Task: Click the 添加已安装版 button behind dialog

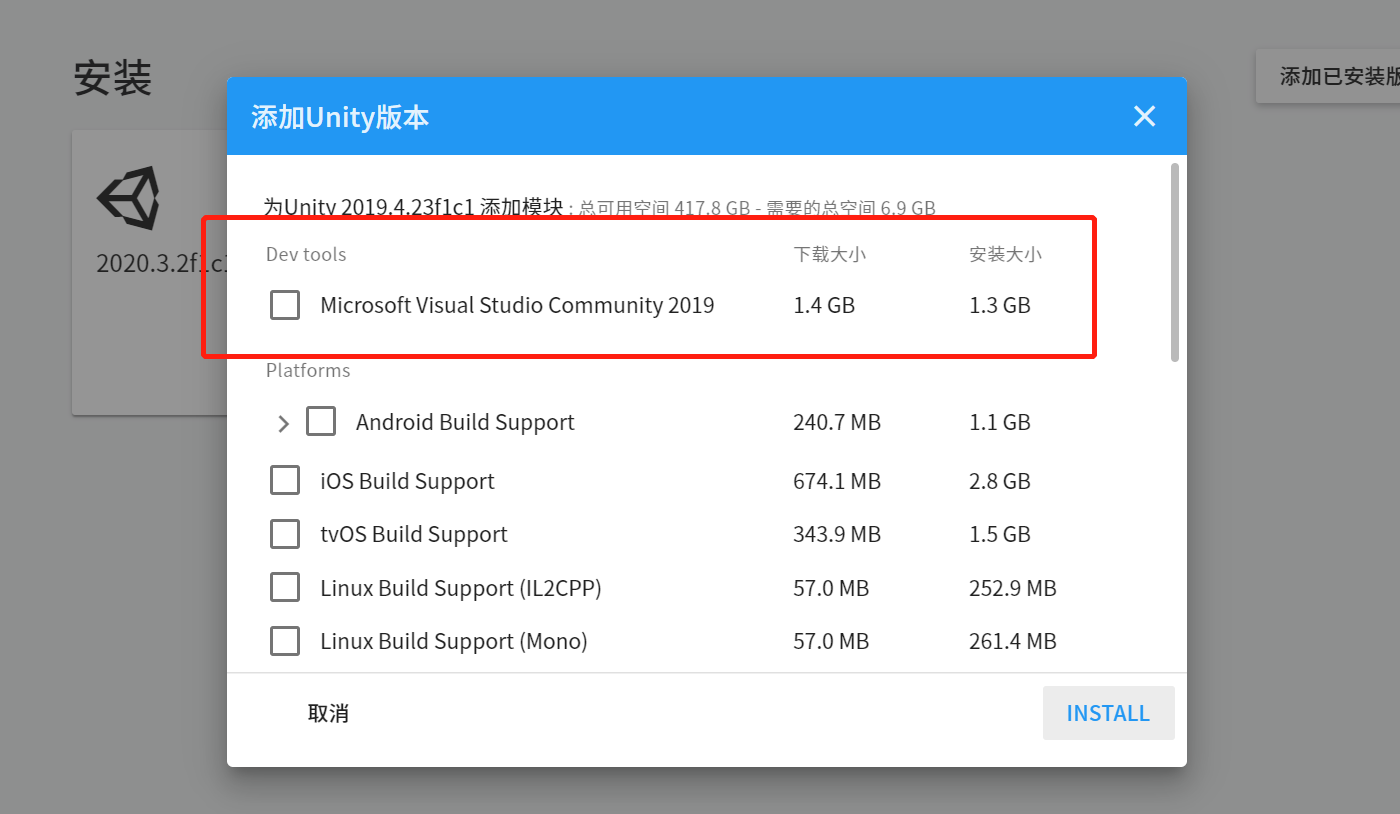Action: (1328, 76)
